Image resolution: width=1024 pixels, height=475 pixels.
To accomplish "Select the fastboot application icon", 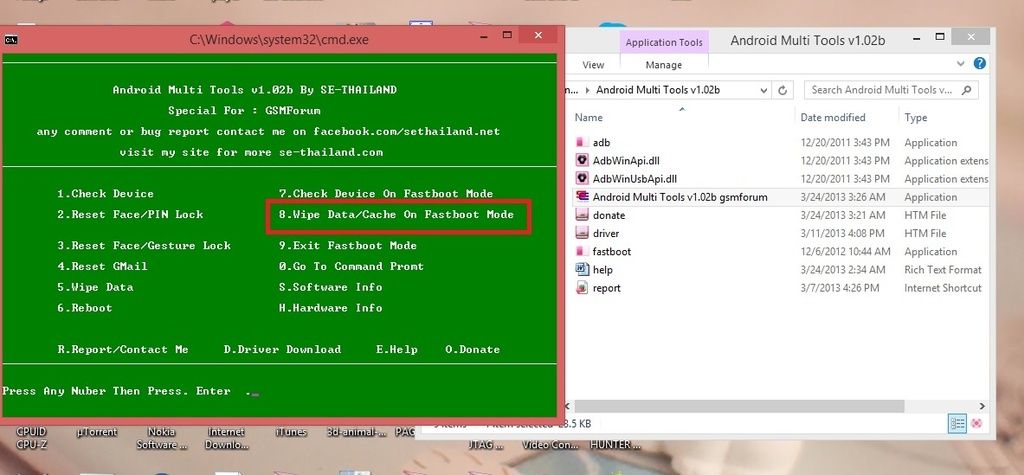I will [x=582, y=251].
